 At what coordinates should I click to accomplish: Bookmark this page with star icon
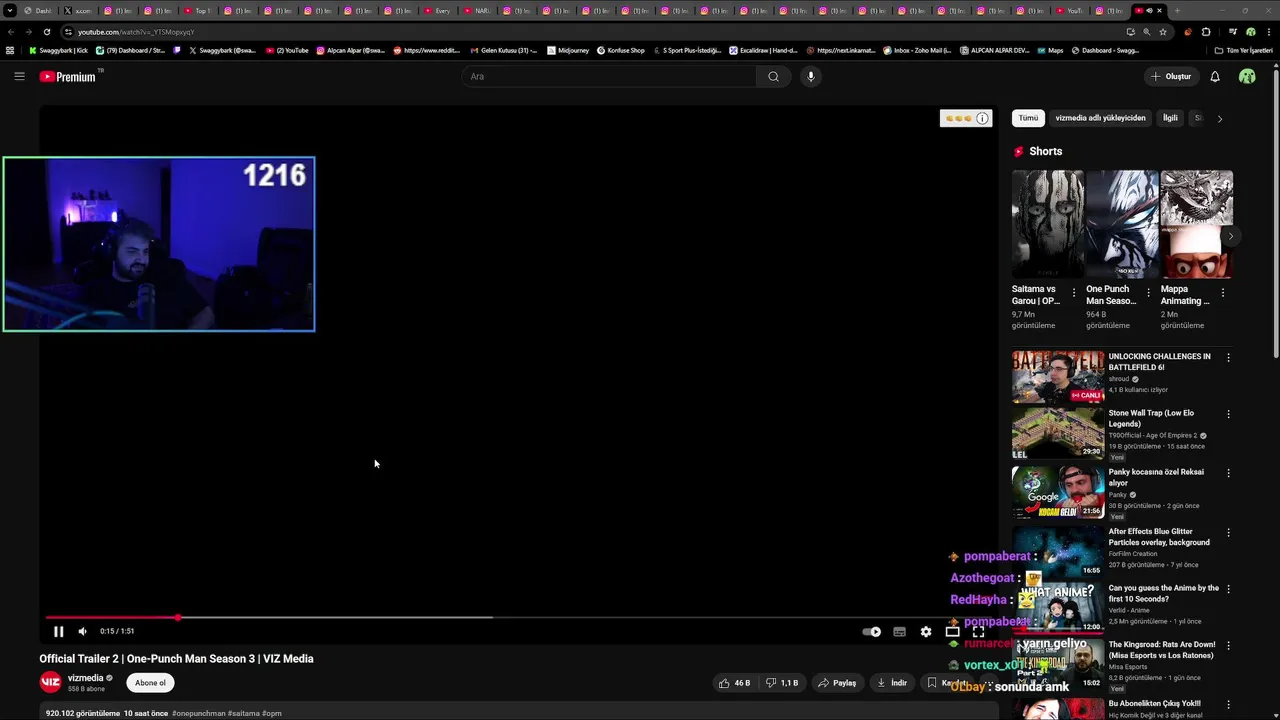pos(1163,32)
